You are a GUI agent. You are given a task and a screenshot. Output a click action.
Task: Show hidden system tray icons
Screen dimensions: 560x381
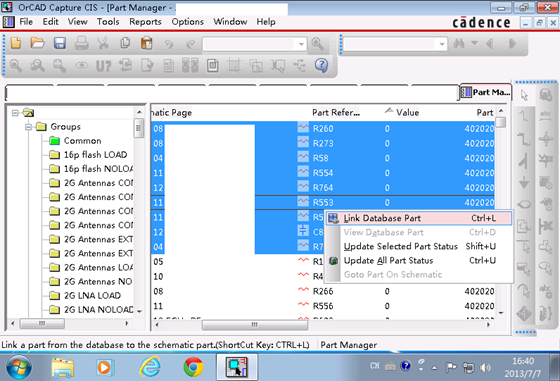pyautogui.click(x=434, y=367)
